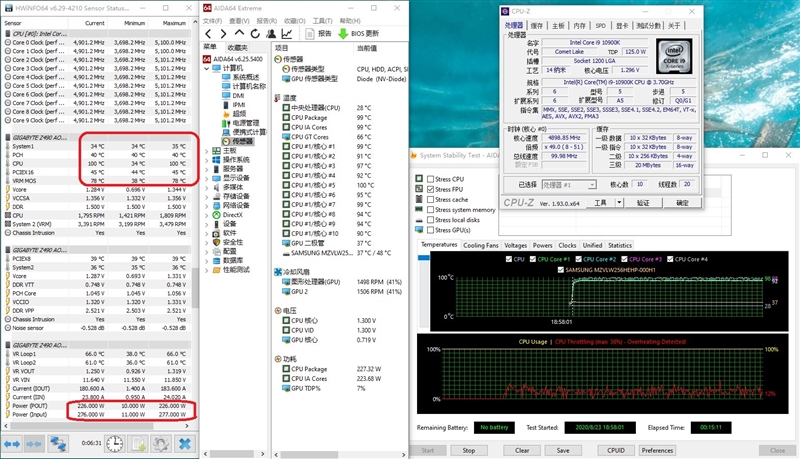Image resolution: width=800 pixels, height=459 pixels.
Task: Enable the Stress system memory checkbox
Action: (x=431, y=210)
